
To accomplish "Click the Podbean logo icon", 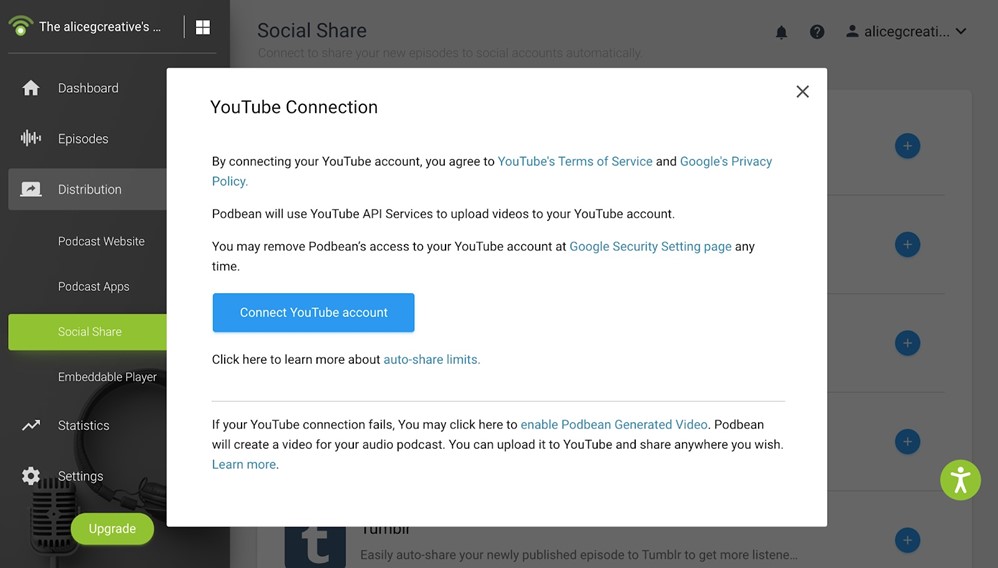I will pos(20,26).
